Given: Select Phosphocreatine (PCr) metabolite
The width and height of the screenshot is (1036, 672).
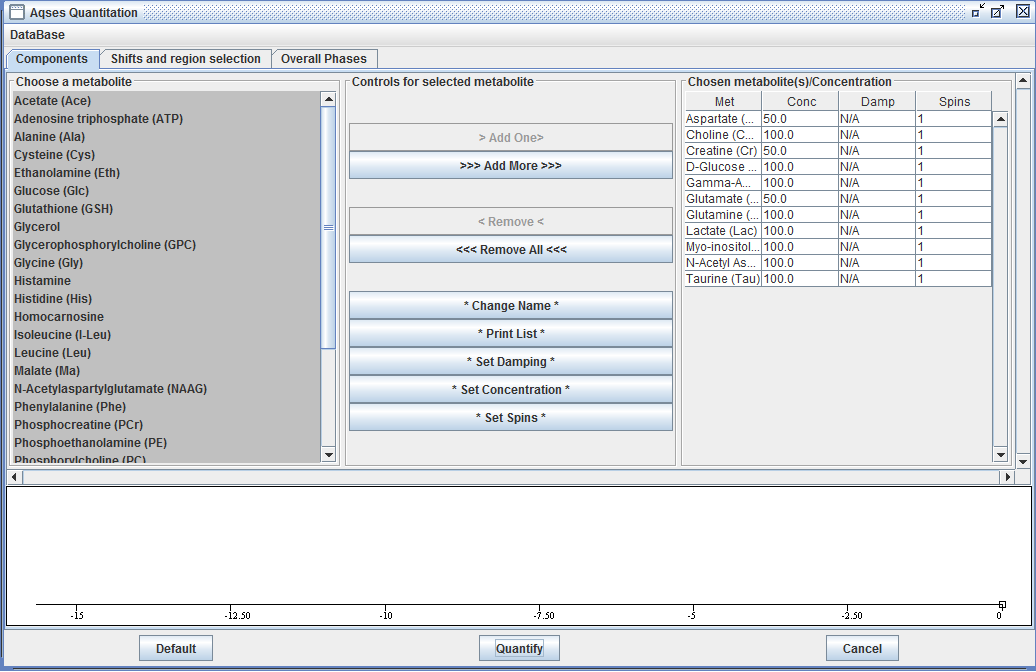Looking at the screenshot, I should click(x=166, y=425).
